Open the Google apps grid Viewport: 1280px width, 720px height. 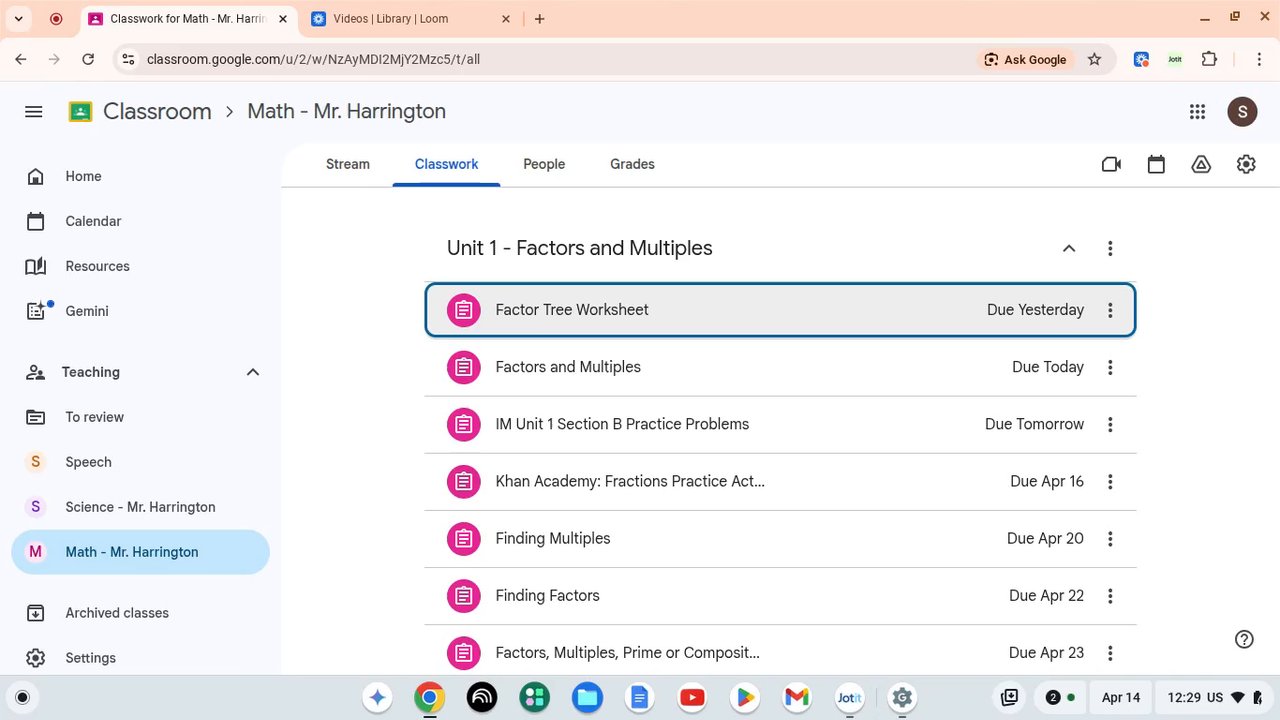1197,112
